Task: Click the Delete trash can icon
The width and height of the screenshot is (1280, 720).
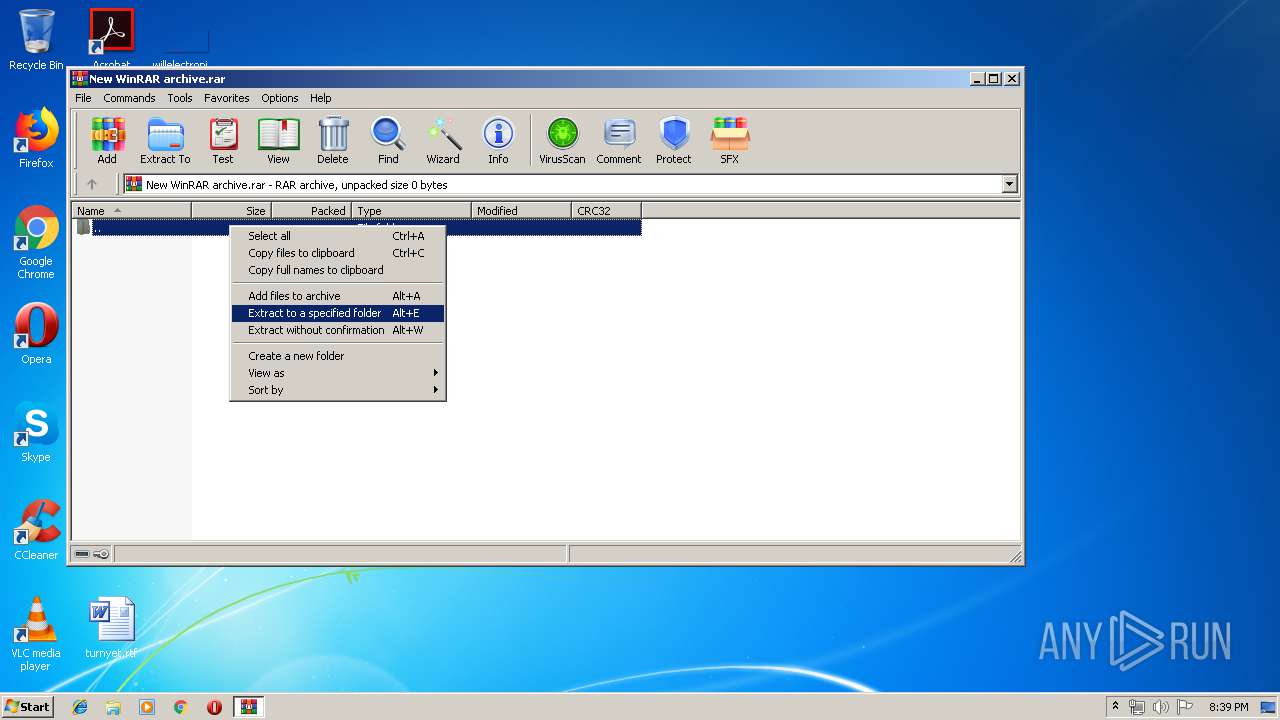Action: [333, 140]
